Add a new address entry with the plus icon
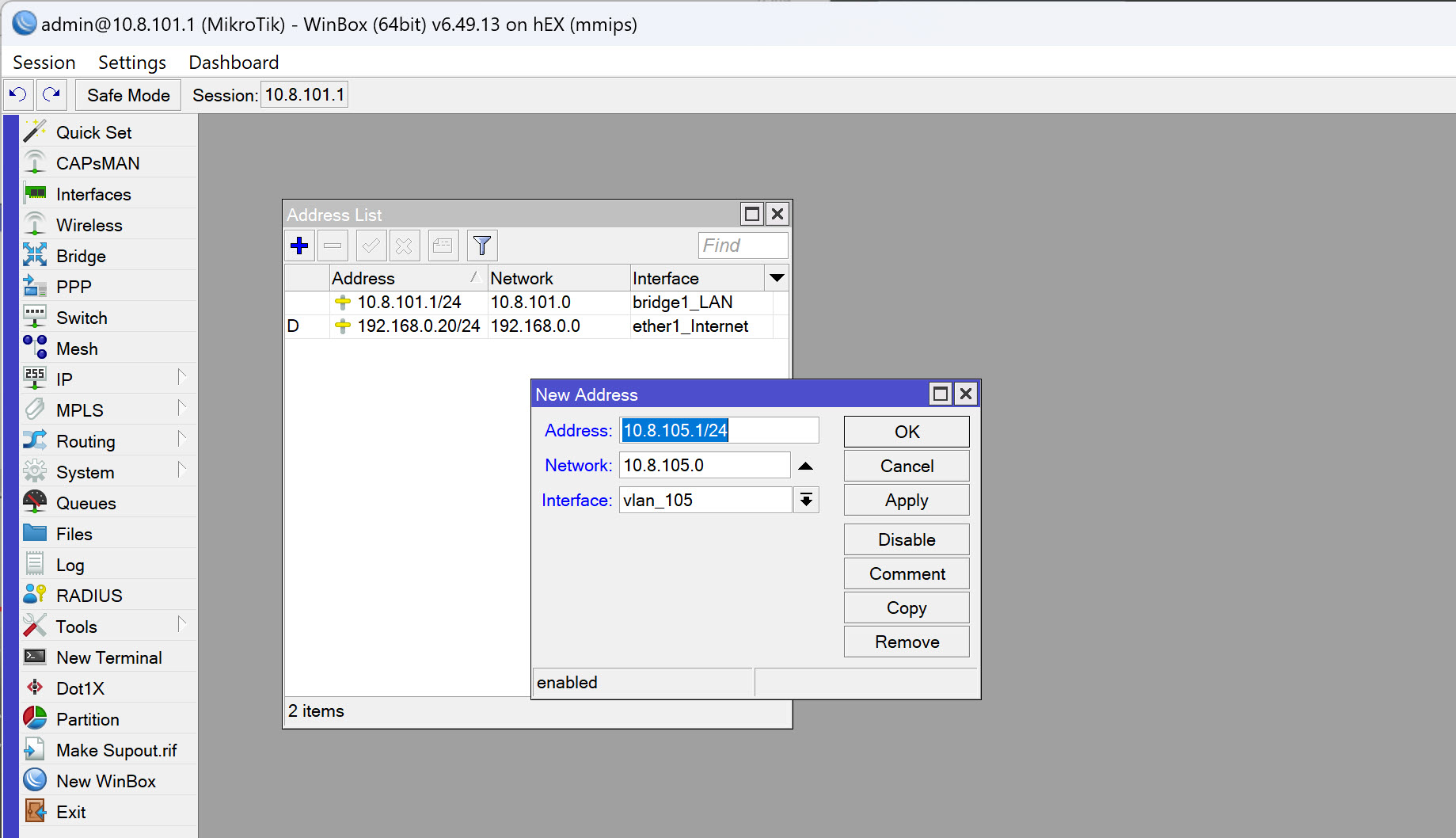Image resolution: width=1456 pixels, height=838 pixels. [x=299, y=246]
